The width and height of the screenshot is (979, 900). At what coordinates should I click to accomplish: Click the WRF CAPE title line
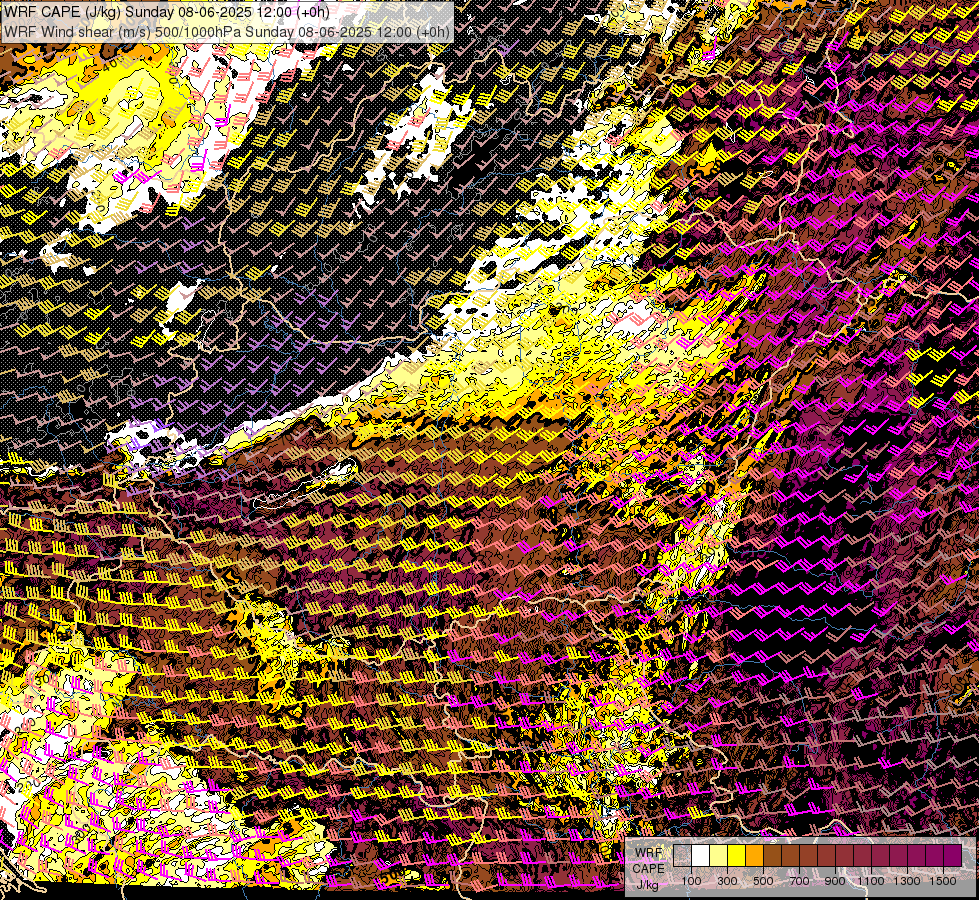click(x=167, y=12)
